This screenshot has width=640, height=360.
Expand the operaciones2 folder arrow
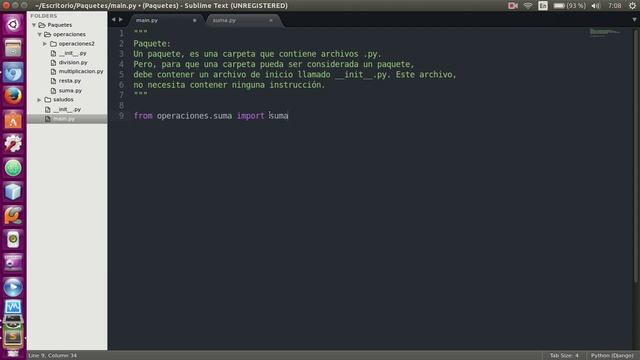point(45,44)
